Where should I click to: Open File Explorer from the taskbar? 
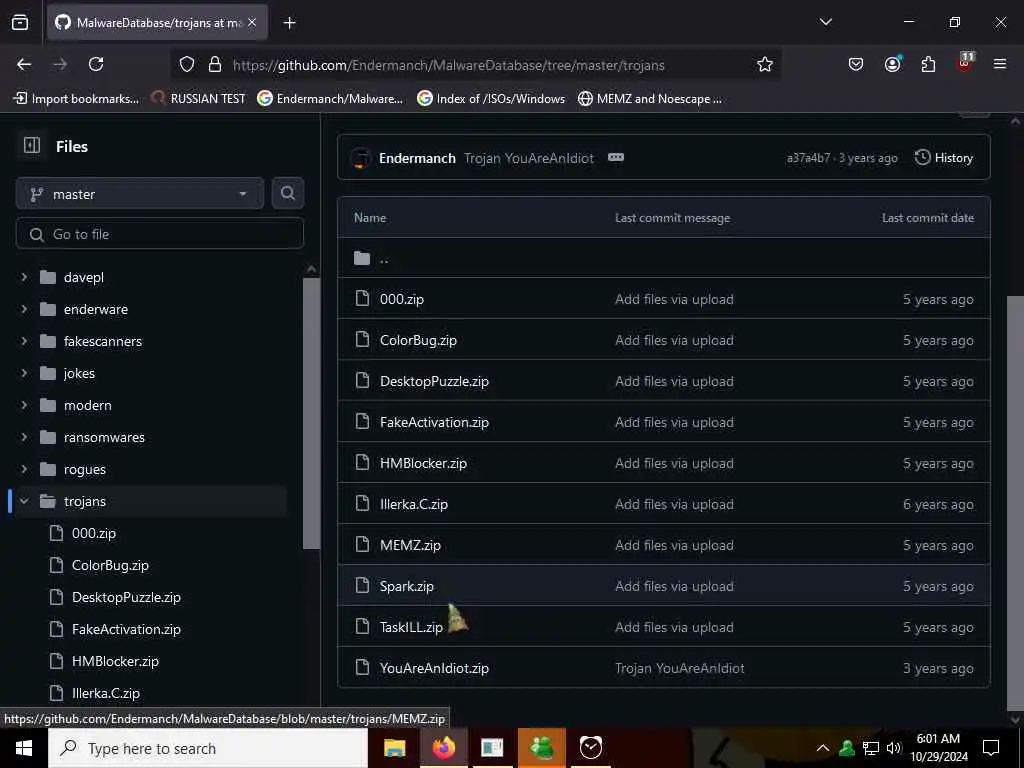(394, 748)
